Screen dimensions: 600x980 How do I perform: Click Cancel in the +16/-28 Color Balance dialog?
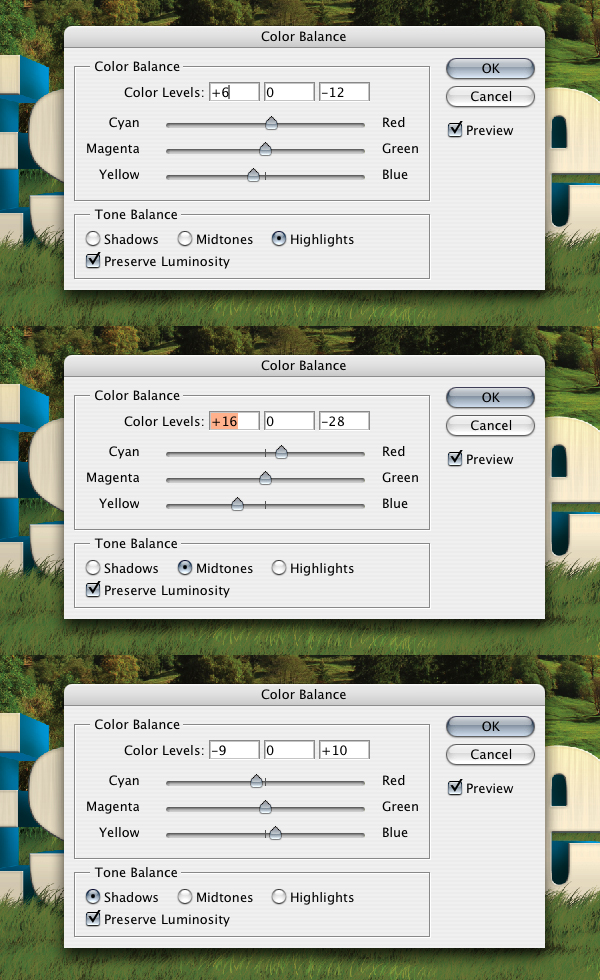(x=490, y=426)
